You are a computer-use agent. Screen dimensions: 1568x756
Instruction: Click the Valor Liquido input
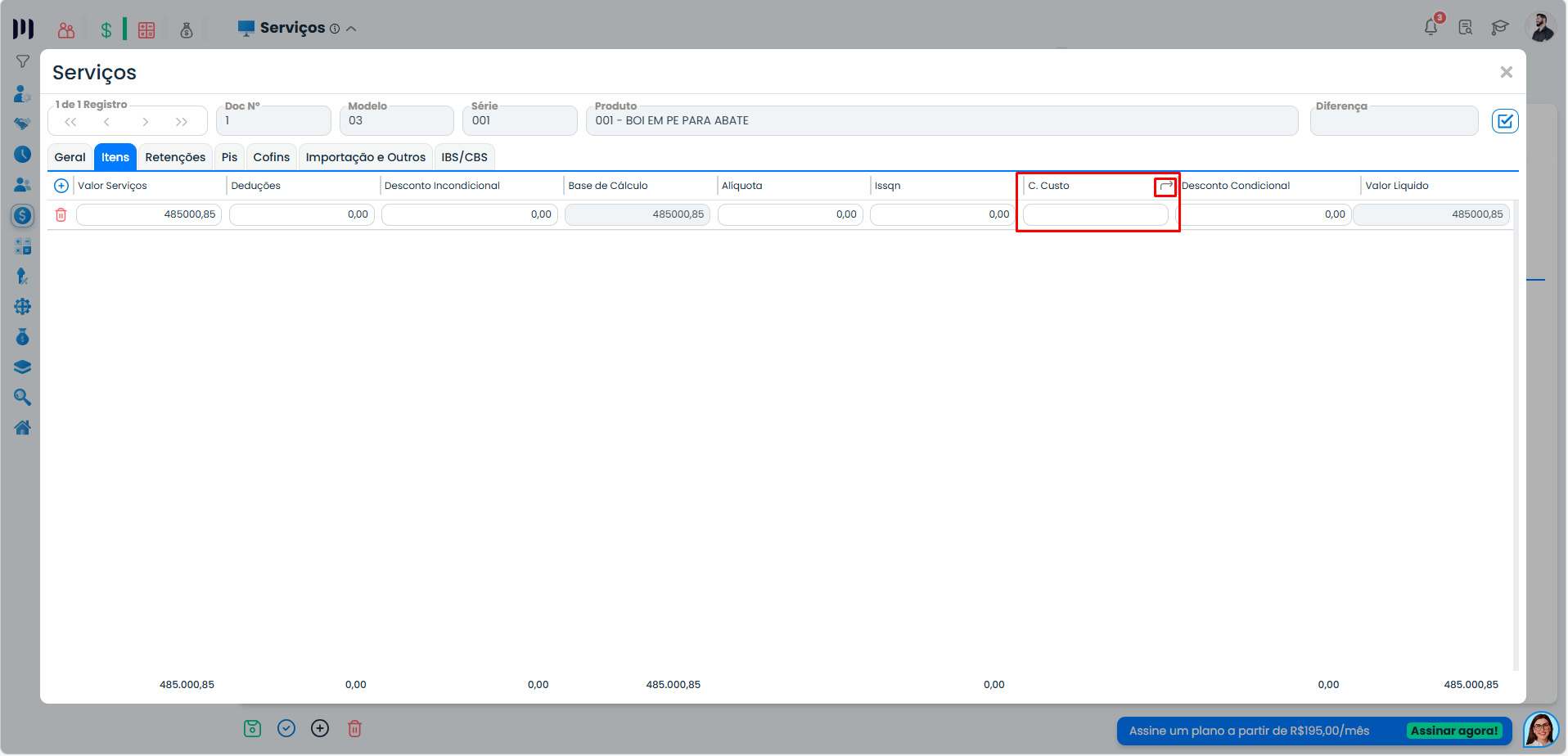coord(1431,214)
